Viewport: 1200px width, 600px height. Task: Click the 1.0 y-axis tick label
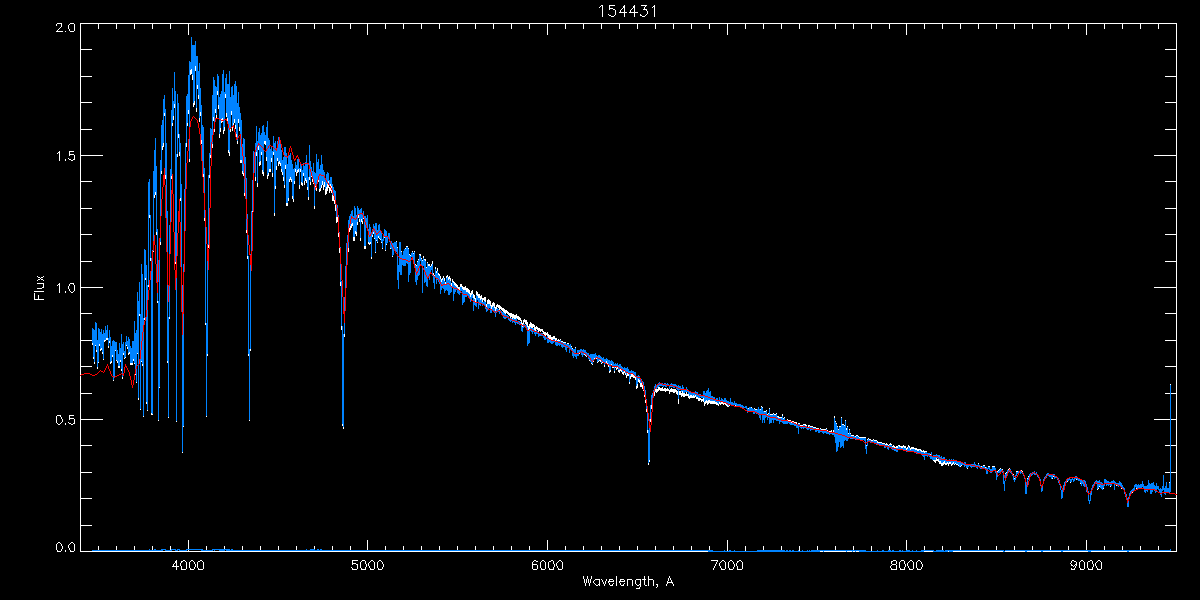pos(65,288)
